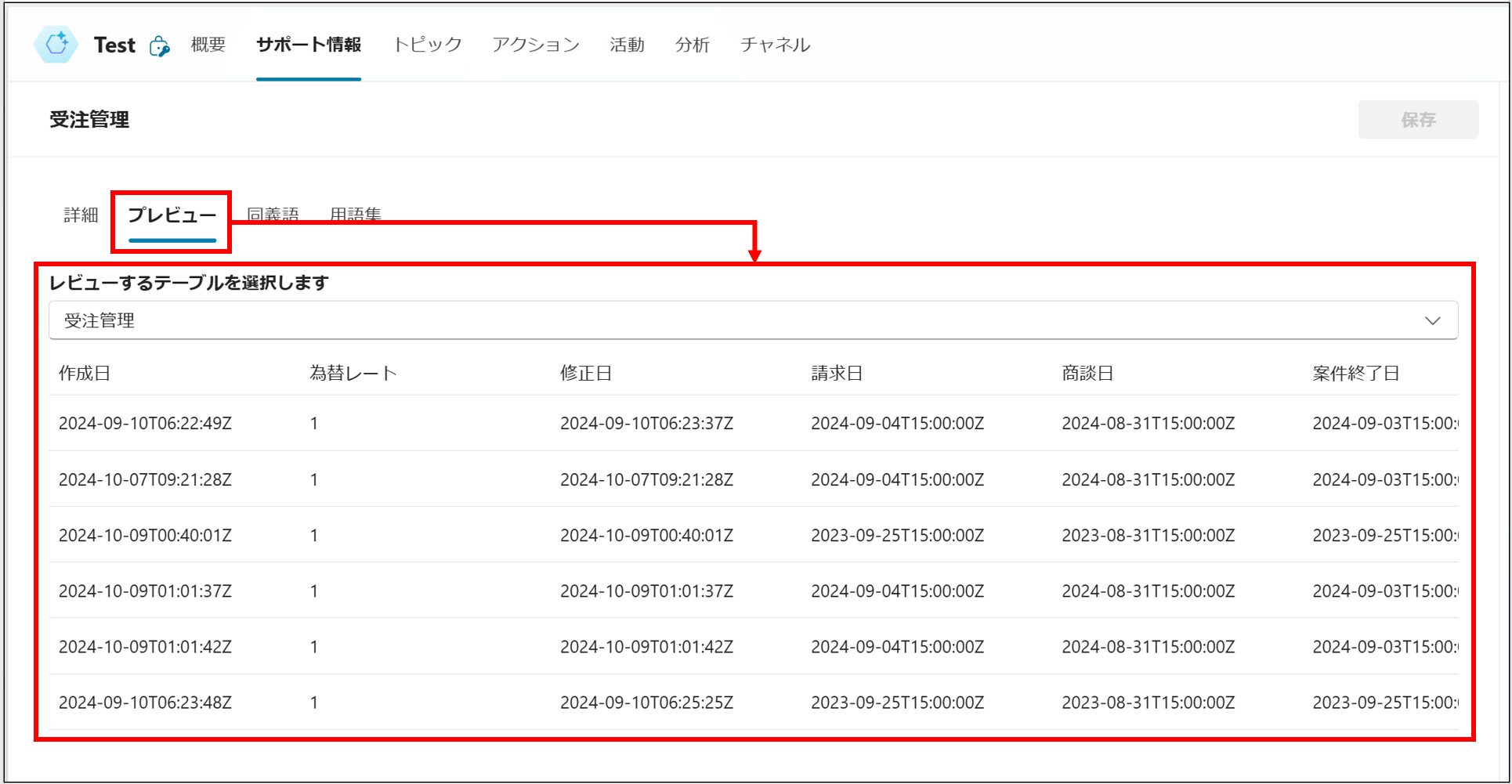Switch to the サポート情報 tab
1512x784 pixels.
pos(307,45)
